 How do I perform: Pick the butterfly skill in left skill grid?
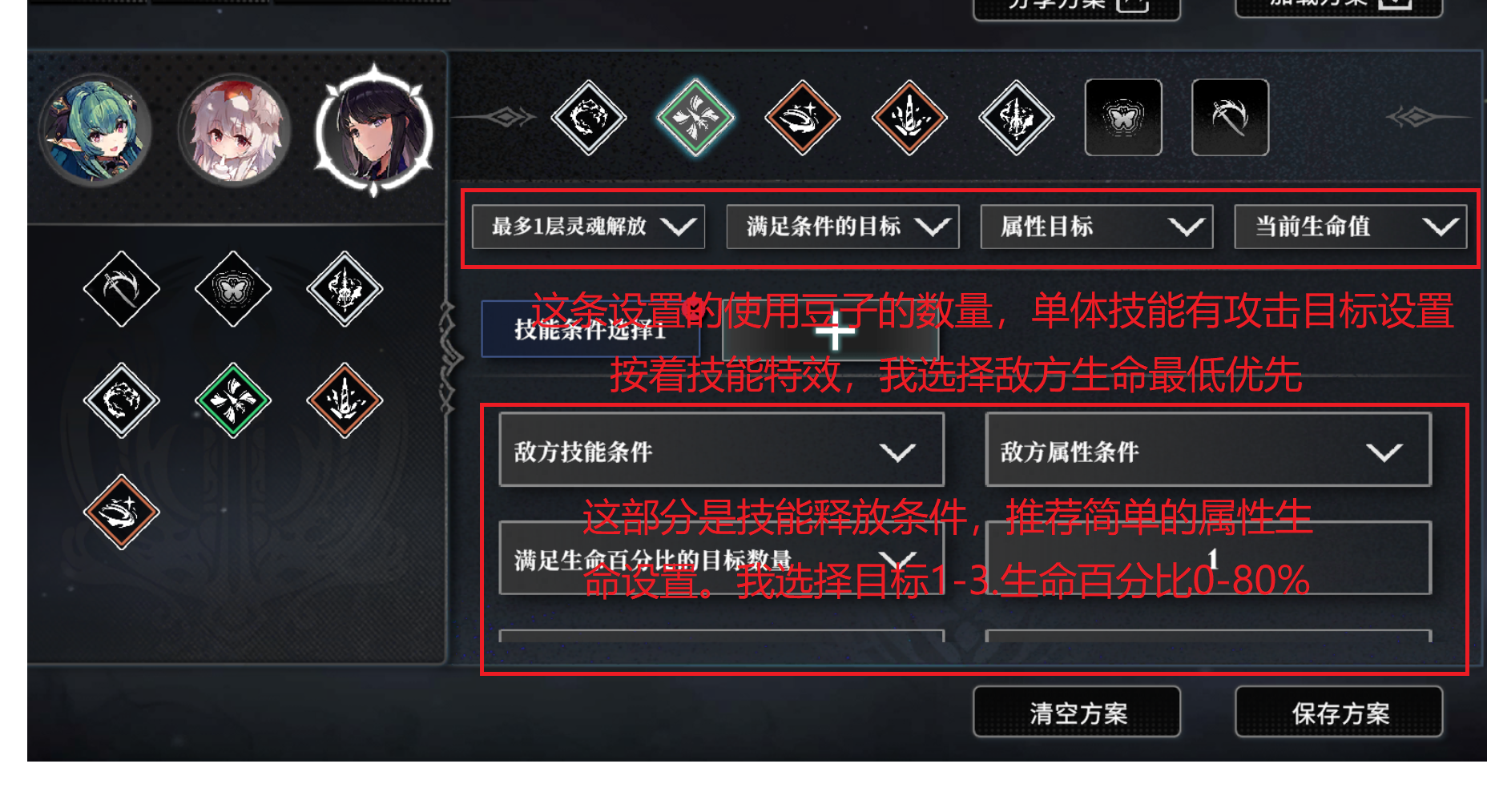point(233,289)
